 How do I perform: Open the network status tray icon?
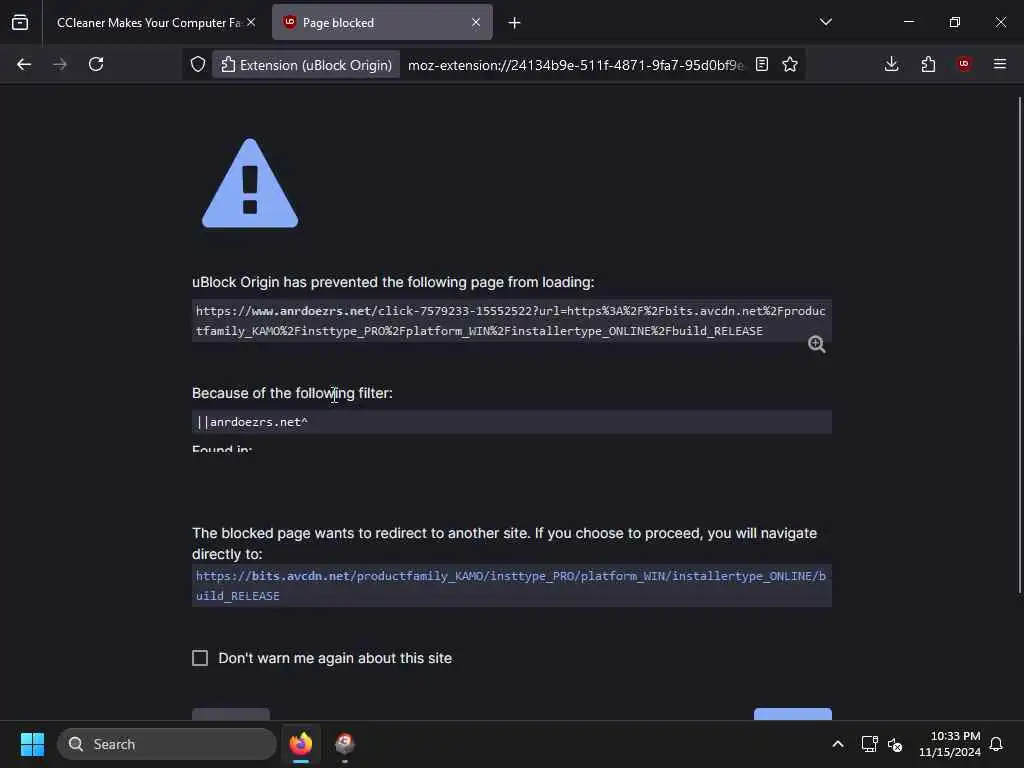coord(869,744)
